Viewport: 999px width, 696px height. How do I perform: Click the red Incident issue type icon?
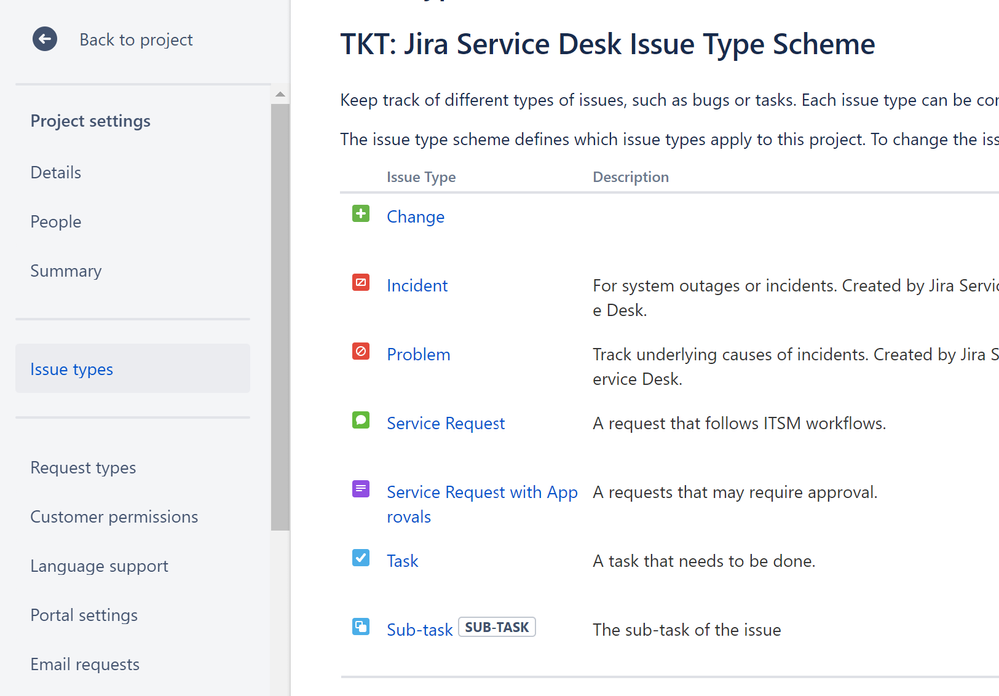tap(361, 282)
